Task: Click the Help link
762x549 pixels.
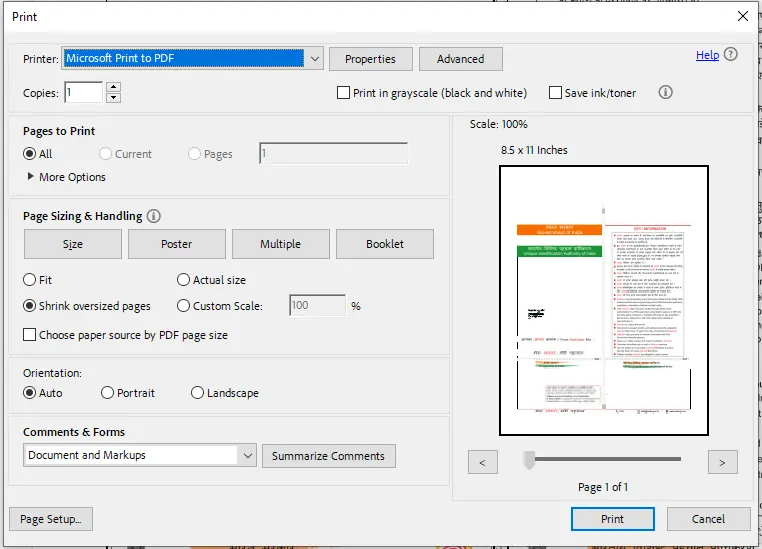Action: coord(708,55)
